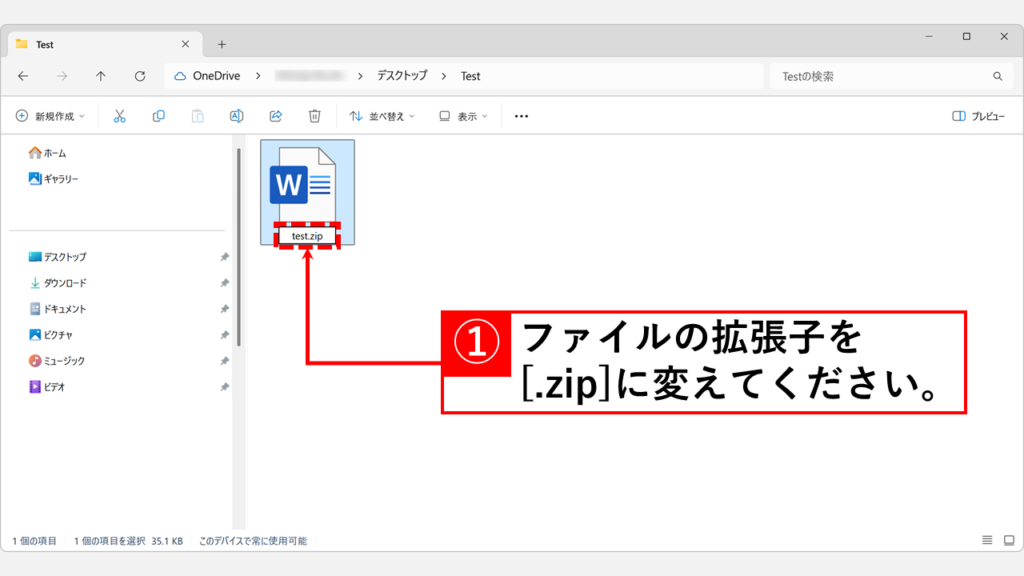The height and width of the screenshot is (576, 1024).
Task: Open ダウンロード in navigation pane
Action: coord(57,283)
